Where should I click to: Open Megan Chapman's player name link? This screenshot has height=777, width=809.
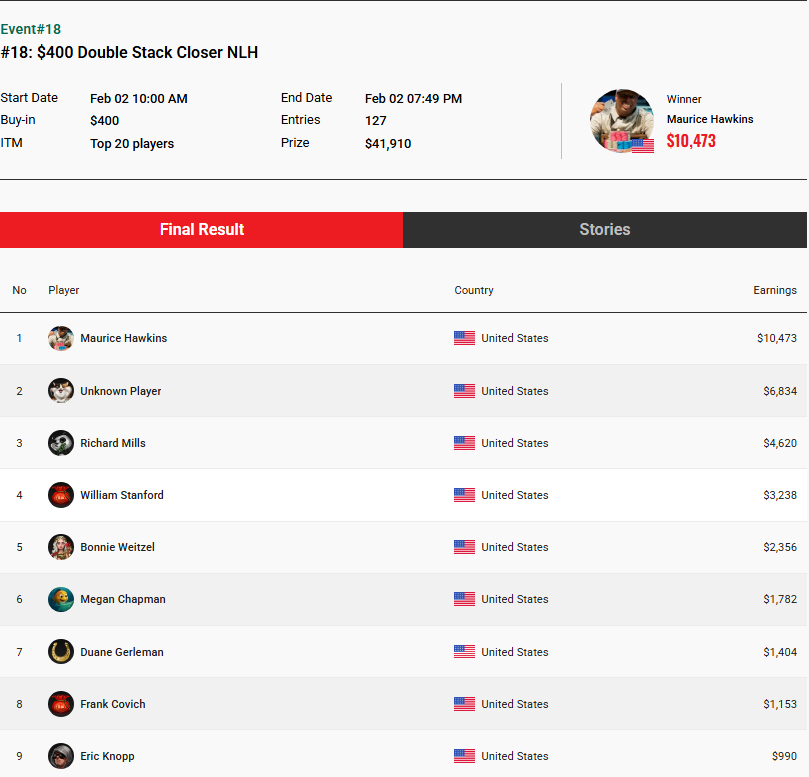(x=123, y=599)
